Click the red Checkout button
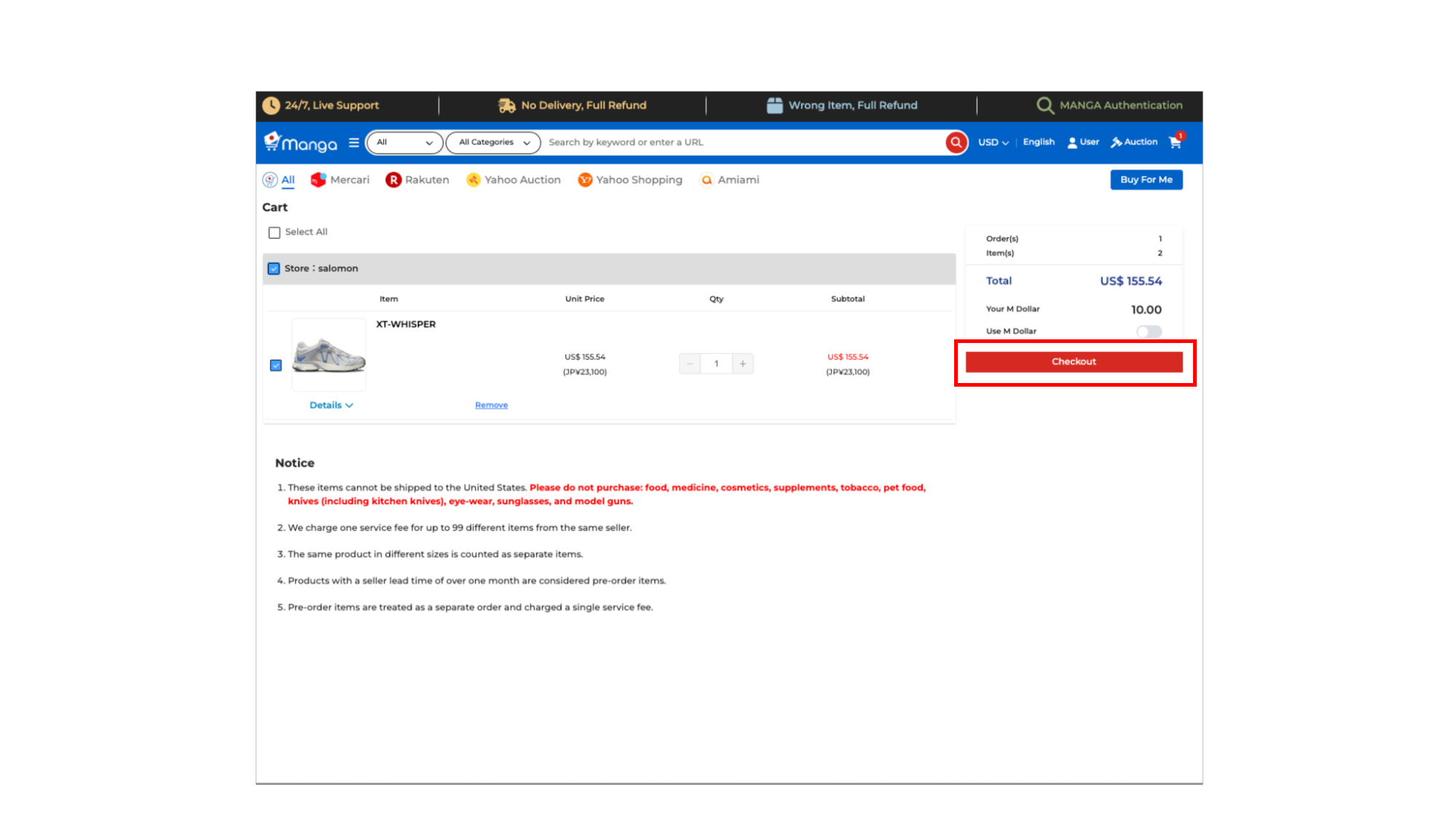This screenshot has width=1456, height=836. (1074, 362)
